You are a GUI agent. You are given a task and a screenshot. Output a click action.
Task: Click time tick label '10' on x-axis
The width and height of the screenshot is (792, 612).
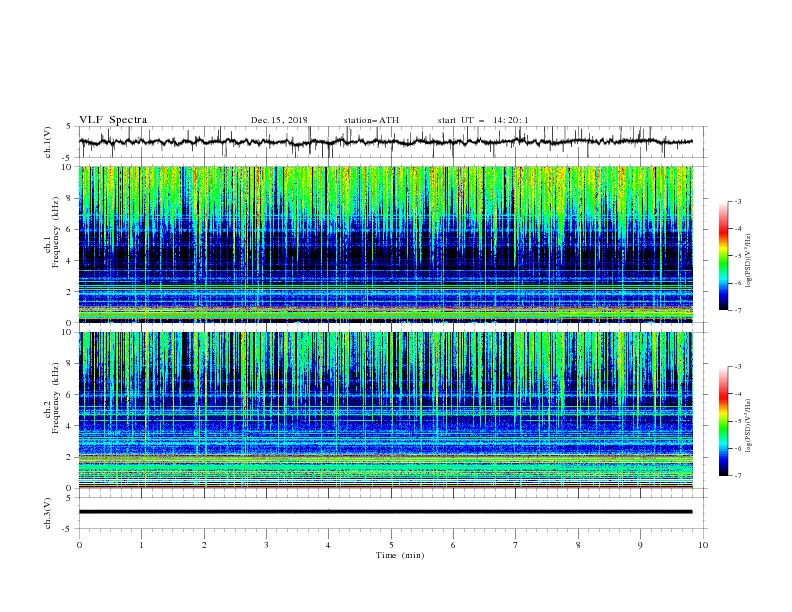(703, 545)
